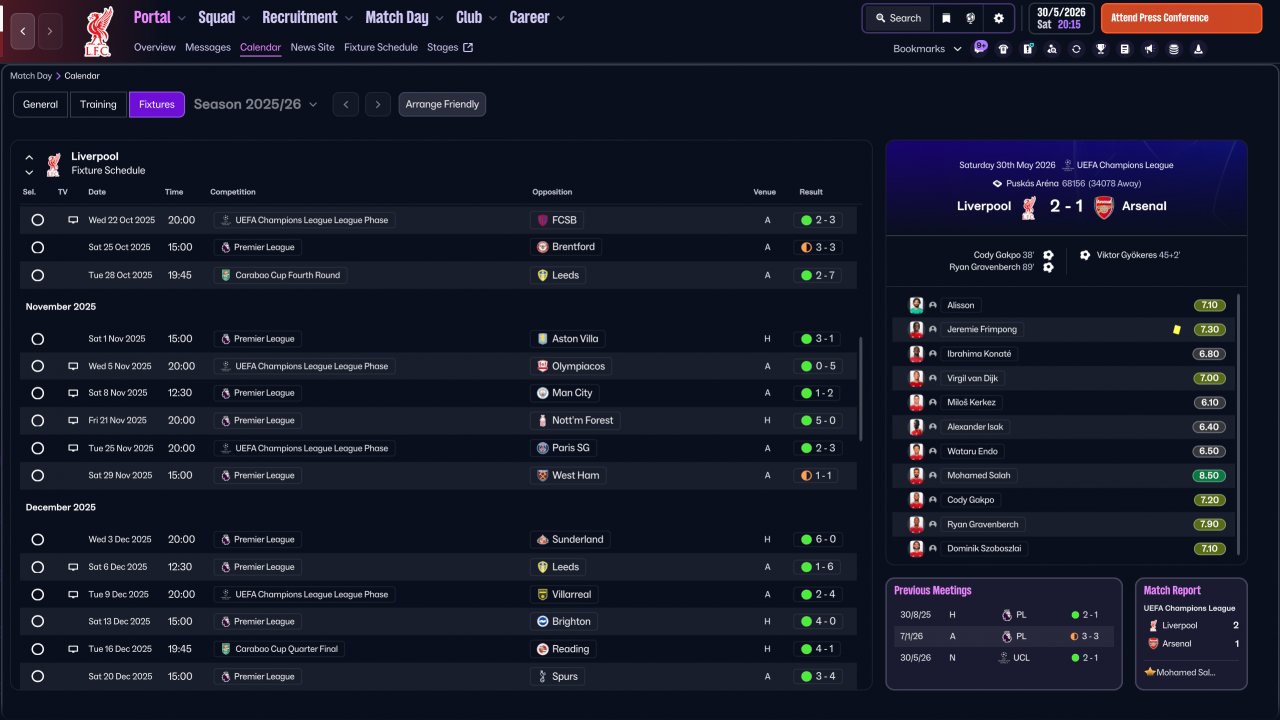Expand the Career menu chevron
The image size is (1280, 720).
click(x=560, y=18)
